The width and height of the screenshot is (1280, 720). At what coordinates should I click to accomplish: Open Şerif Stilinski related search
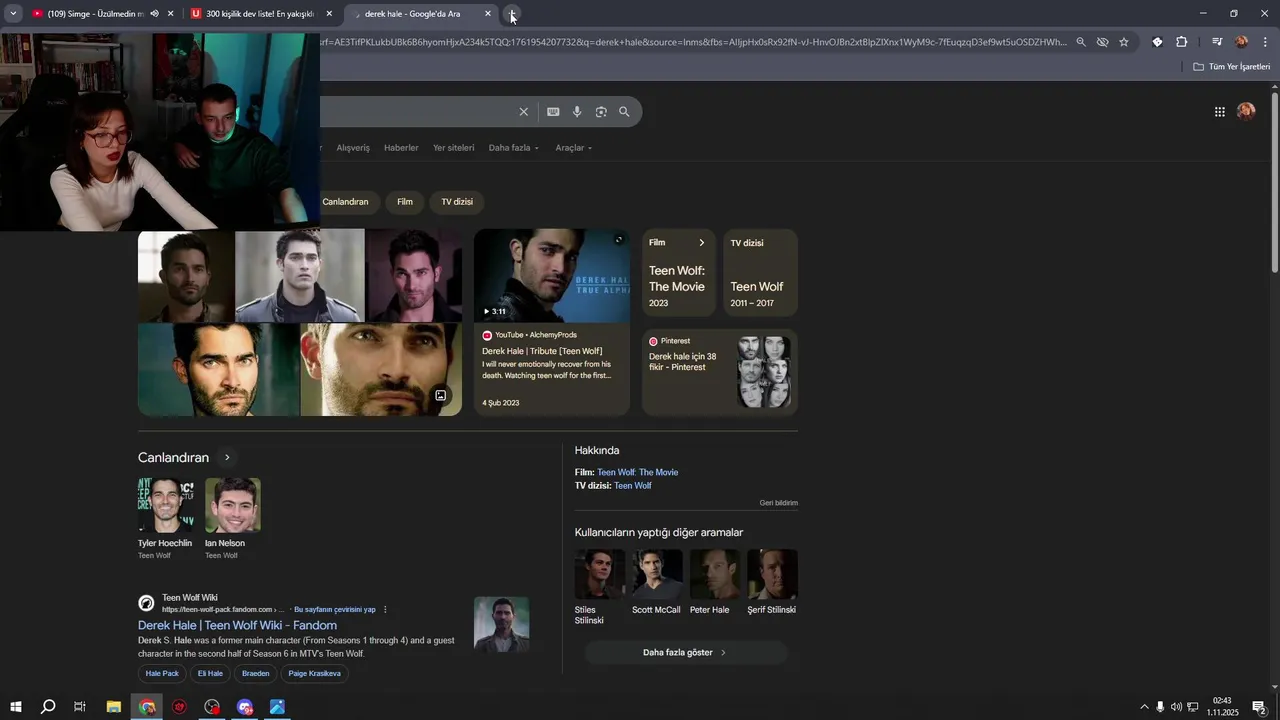(x=772, y=582)
